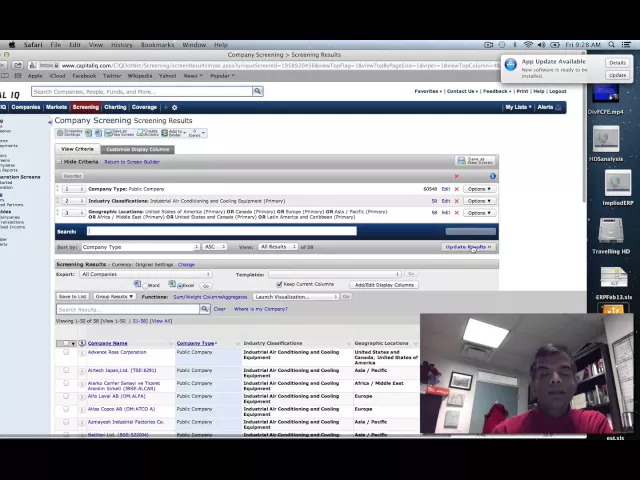Click Where is my Company? link
The image size is (640, 480).
pyautogui.click(x=261, y=309)
